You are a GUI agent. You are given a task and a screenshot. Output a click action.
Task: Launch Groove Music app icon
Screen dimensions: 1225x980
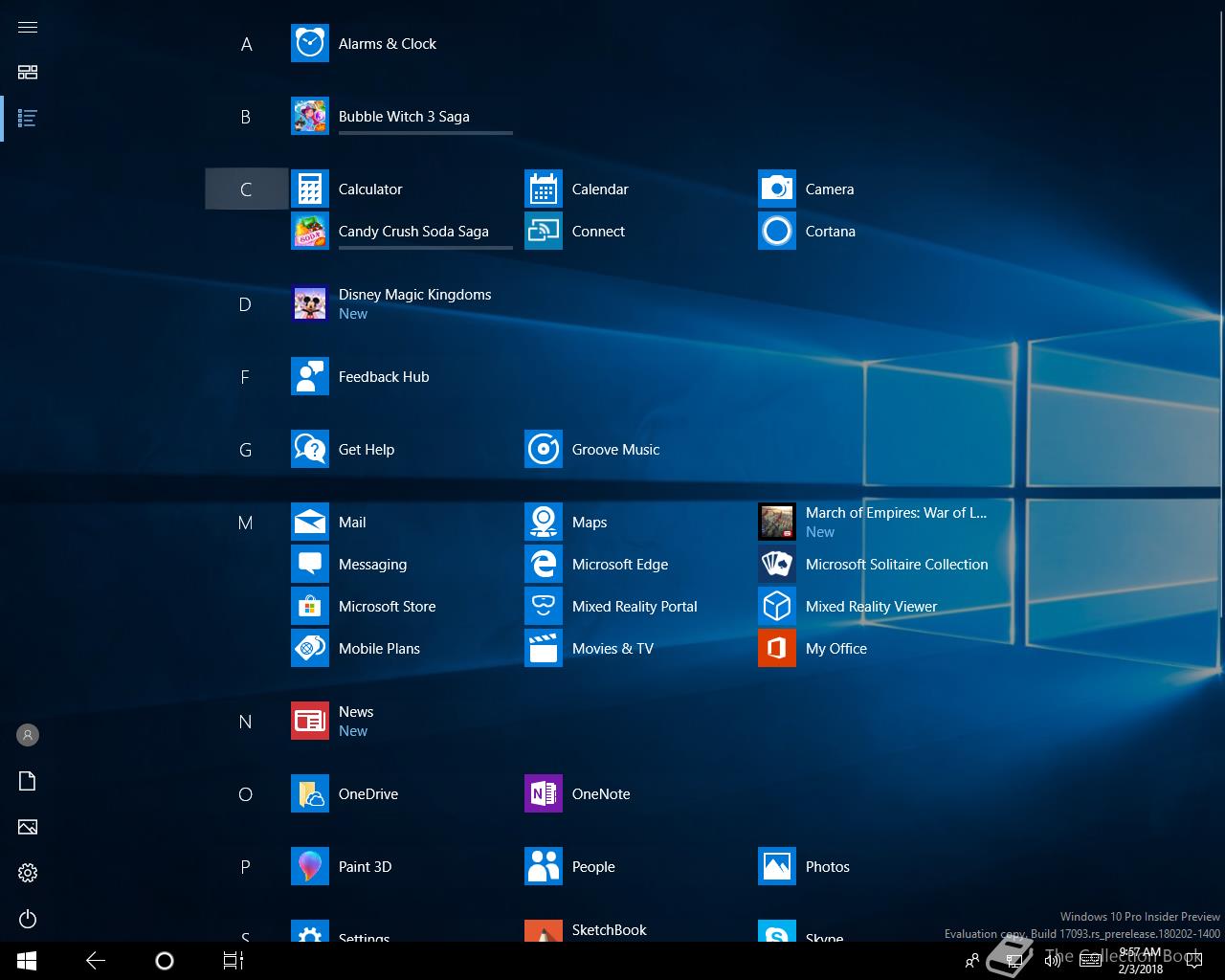point(543,450)
